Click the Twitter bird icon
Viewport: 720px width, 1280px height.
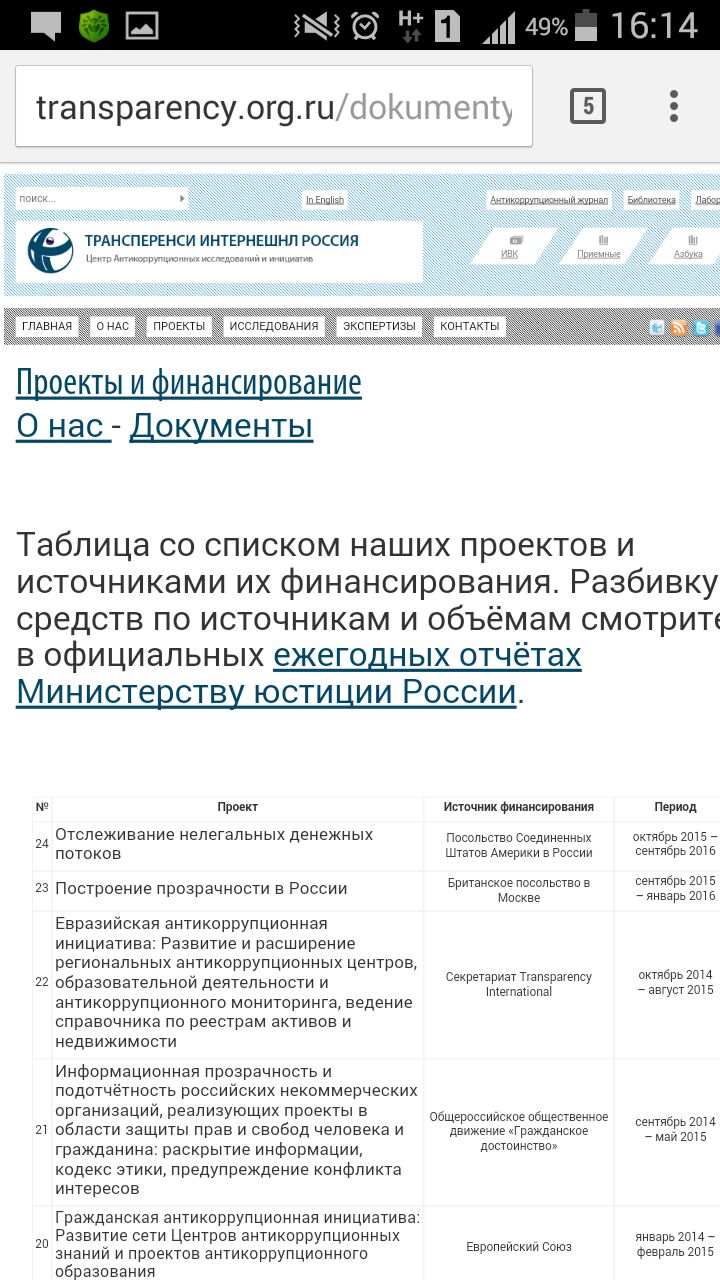[701, 328]
